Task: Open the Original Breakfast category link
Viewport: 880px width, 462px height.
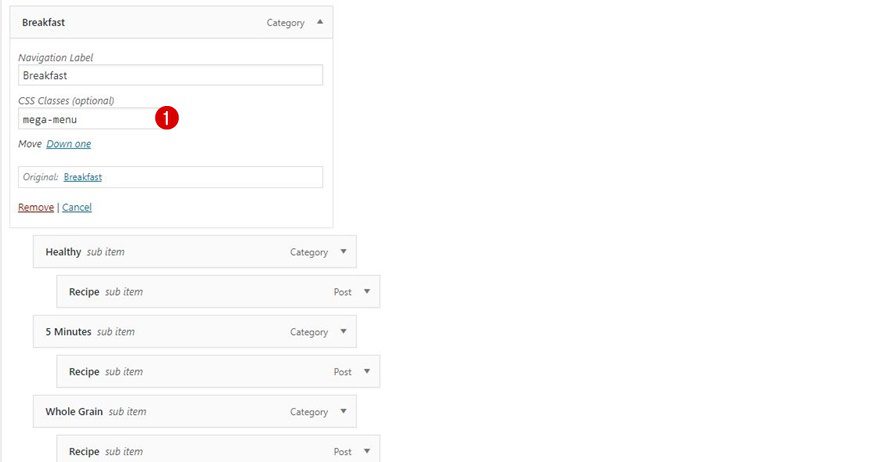Action: [x=82, y=177]
